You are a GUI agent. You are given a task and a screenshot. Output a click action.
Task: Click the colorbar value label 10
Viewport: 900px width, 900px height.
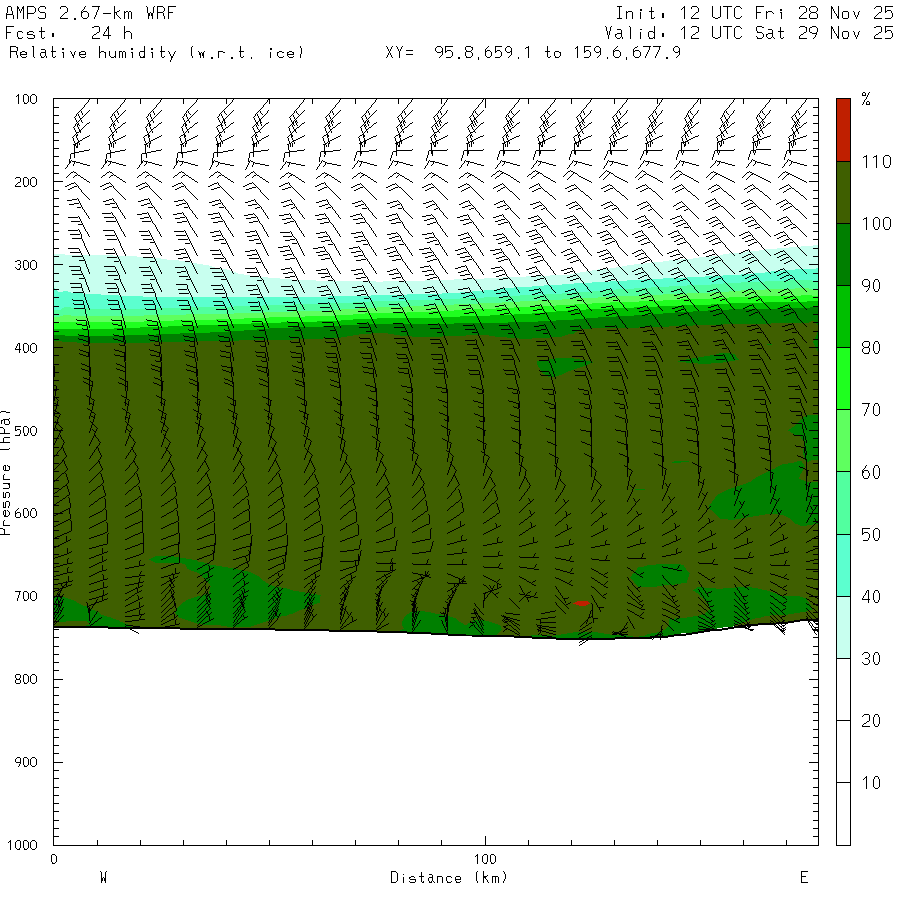[871, 783]
